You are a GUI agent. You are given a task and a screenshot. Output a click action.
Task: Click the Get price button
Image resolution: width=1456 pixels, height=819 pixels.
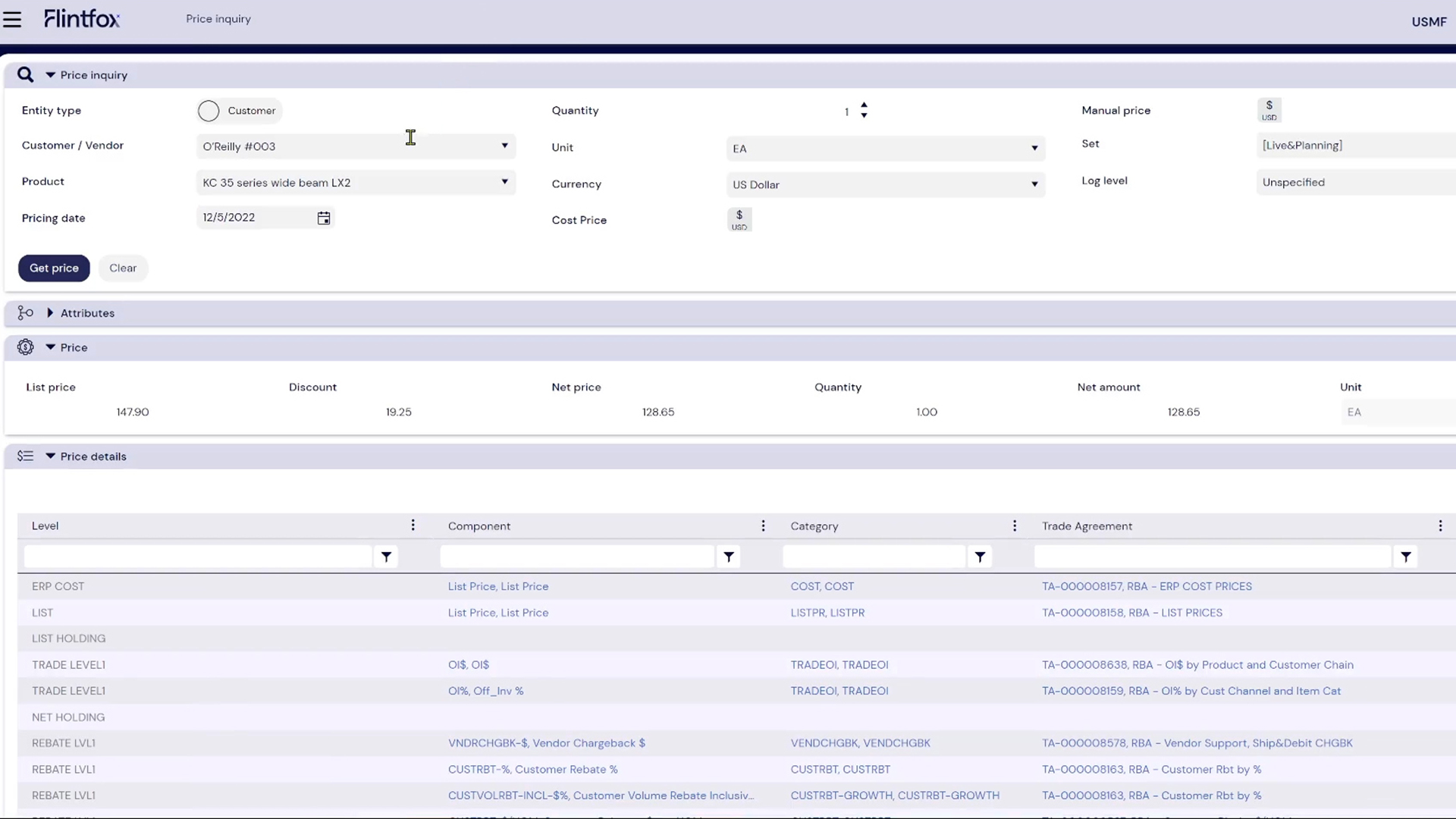click(54, 268)
